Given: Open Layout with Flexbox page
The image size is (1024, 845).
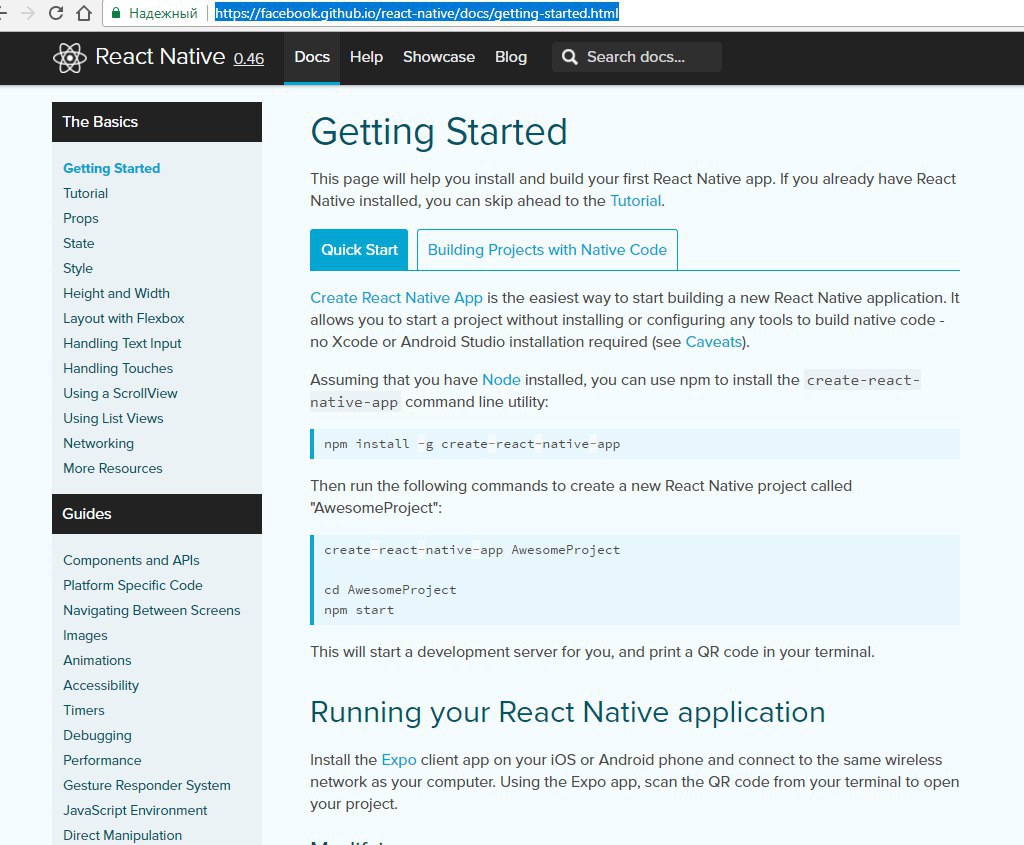Looking at the screenshot, I should (123, 319).
